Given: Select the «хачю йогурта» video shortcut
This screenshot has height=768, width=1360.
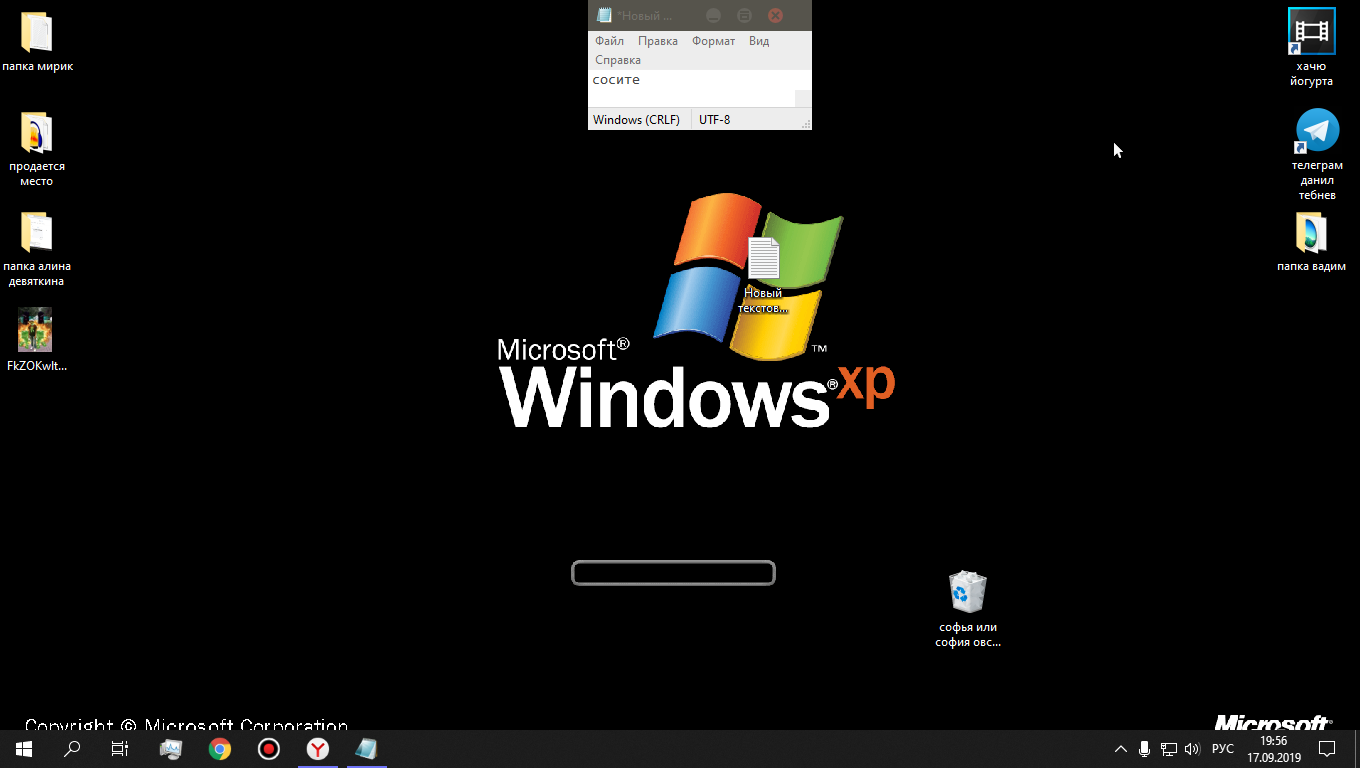Looking at the screenshot, I should tap(1311, 31).
